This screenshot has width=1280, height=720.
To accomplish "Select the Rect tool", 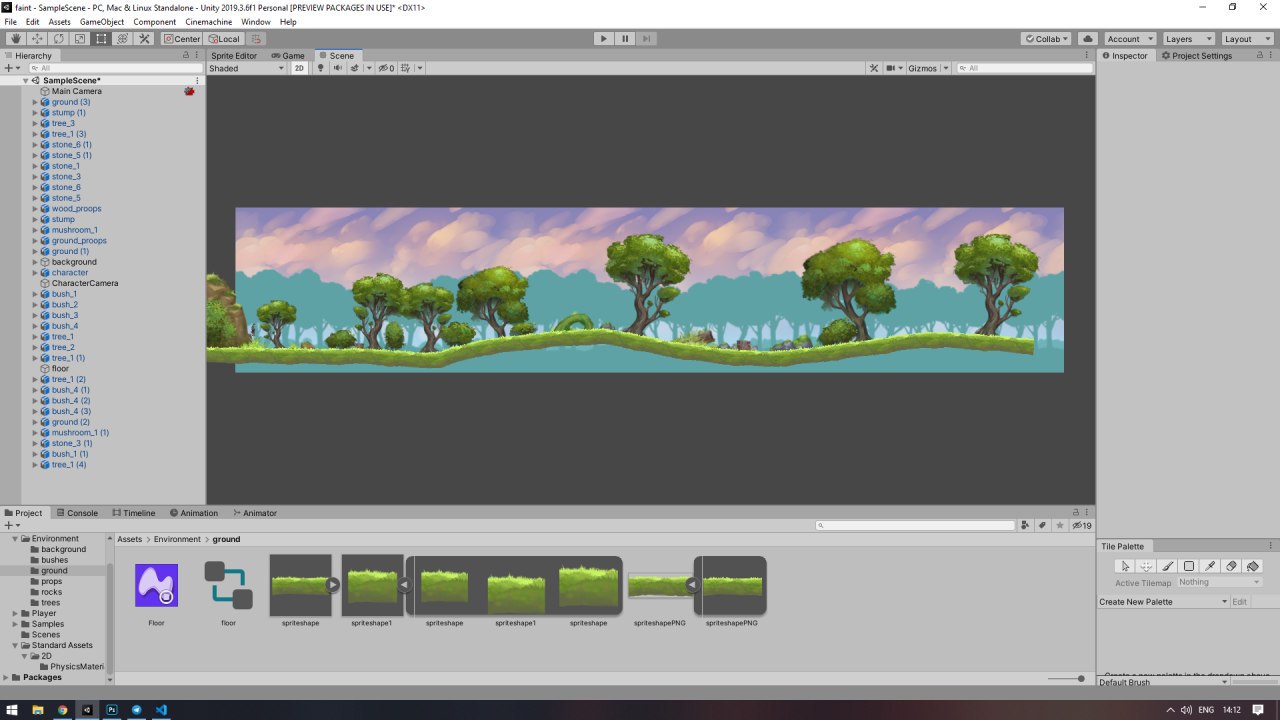I will [x=101, y=39].
